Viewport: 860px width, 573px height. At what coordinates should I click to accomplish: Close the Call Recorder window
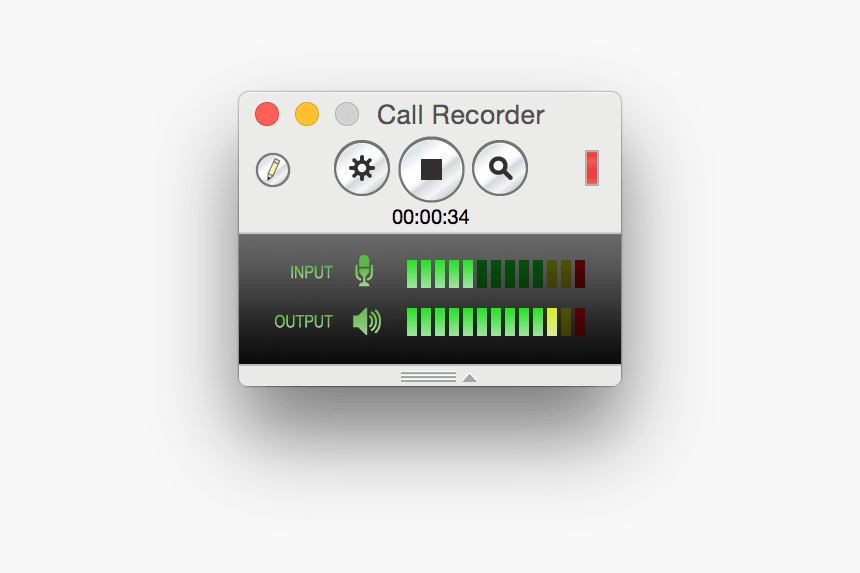pos(267,114)
